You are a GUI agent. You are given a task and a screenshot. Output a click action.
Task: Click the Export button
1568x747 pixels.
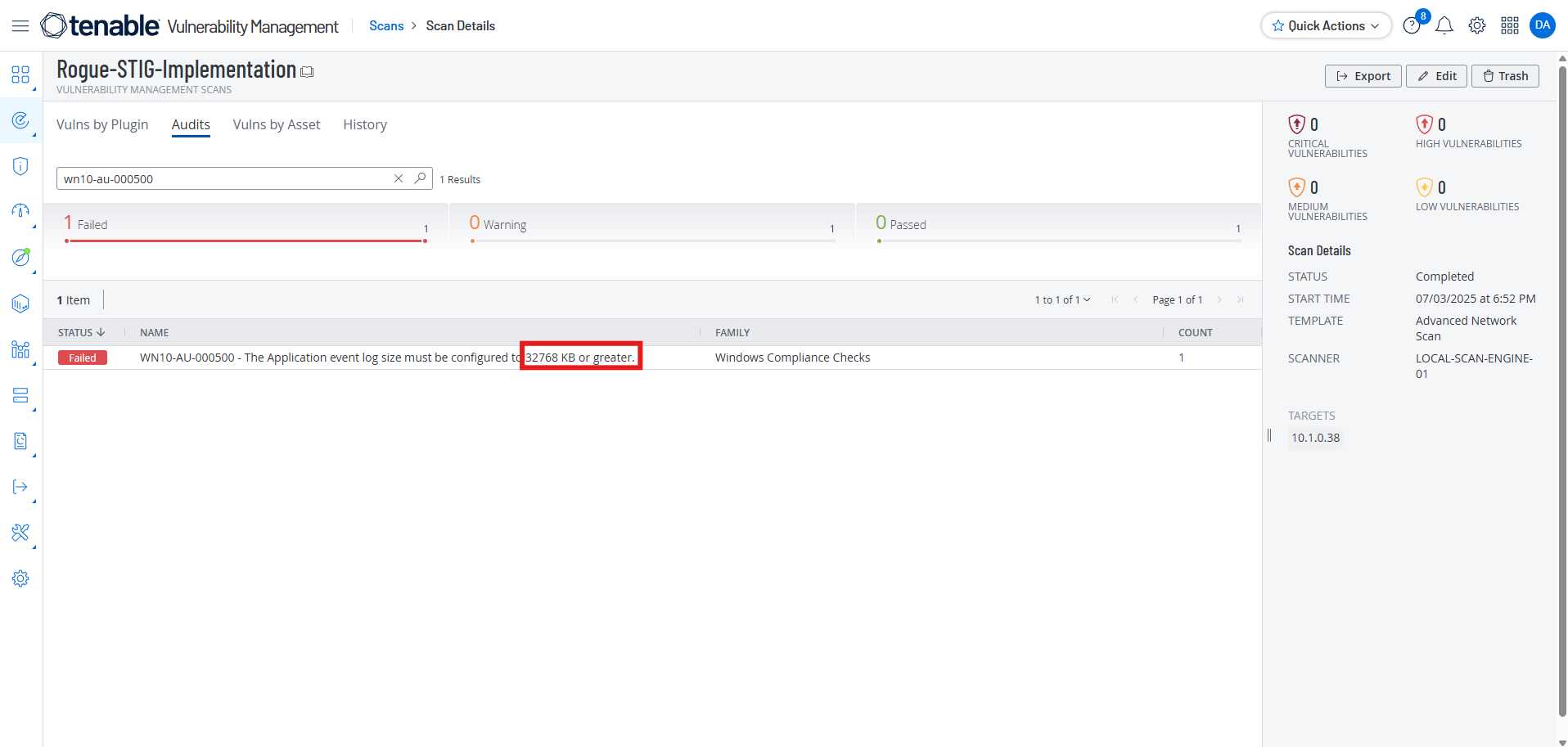point(1363,76)
